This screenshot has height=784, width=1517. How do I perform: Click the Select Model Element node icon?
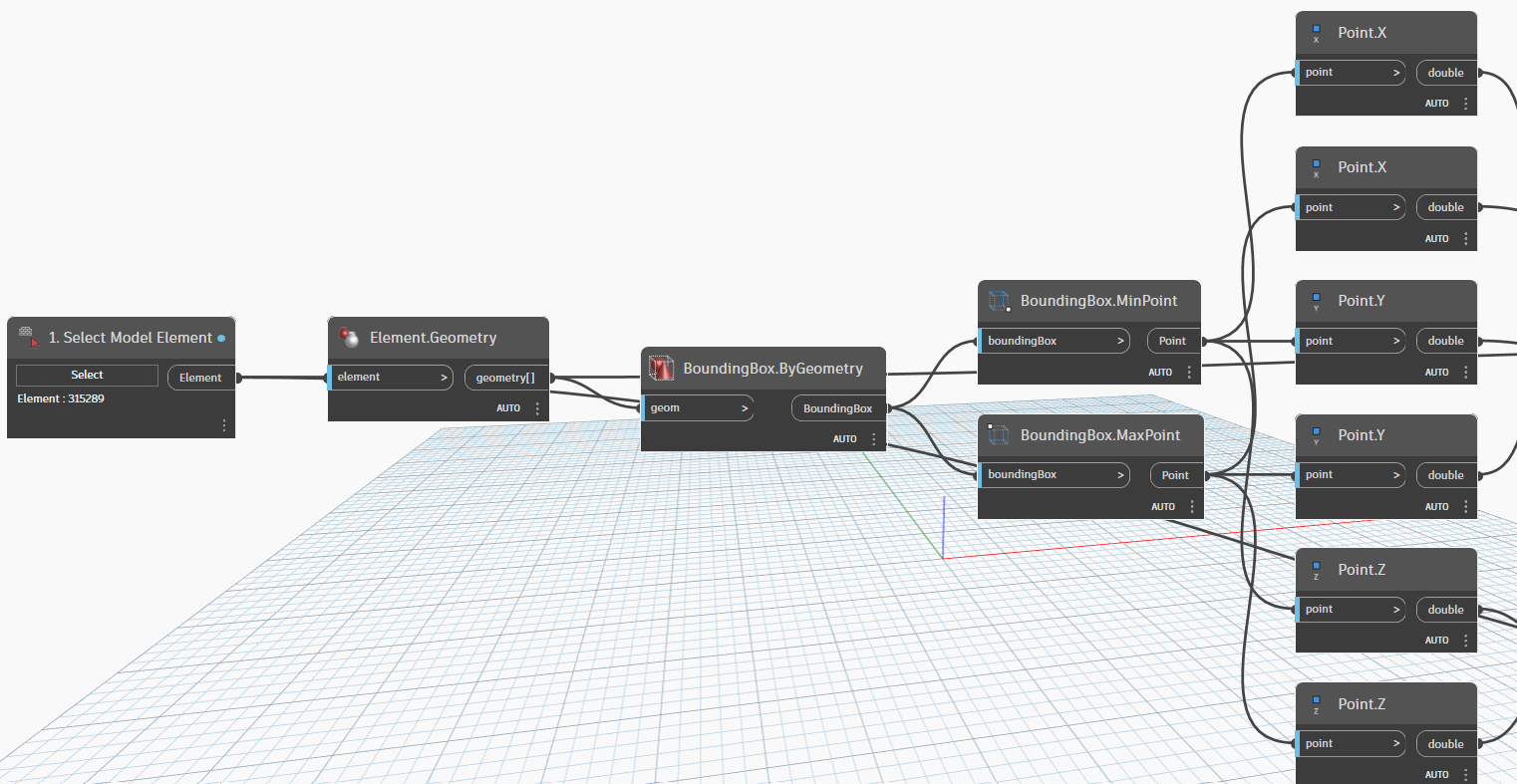29,338
